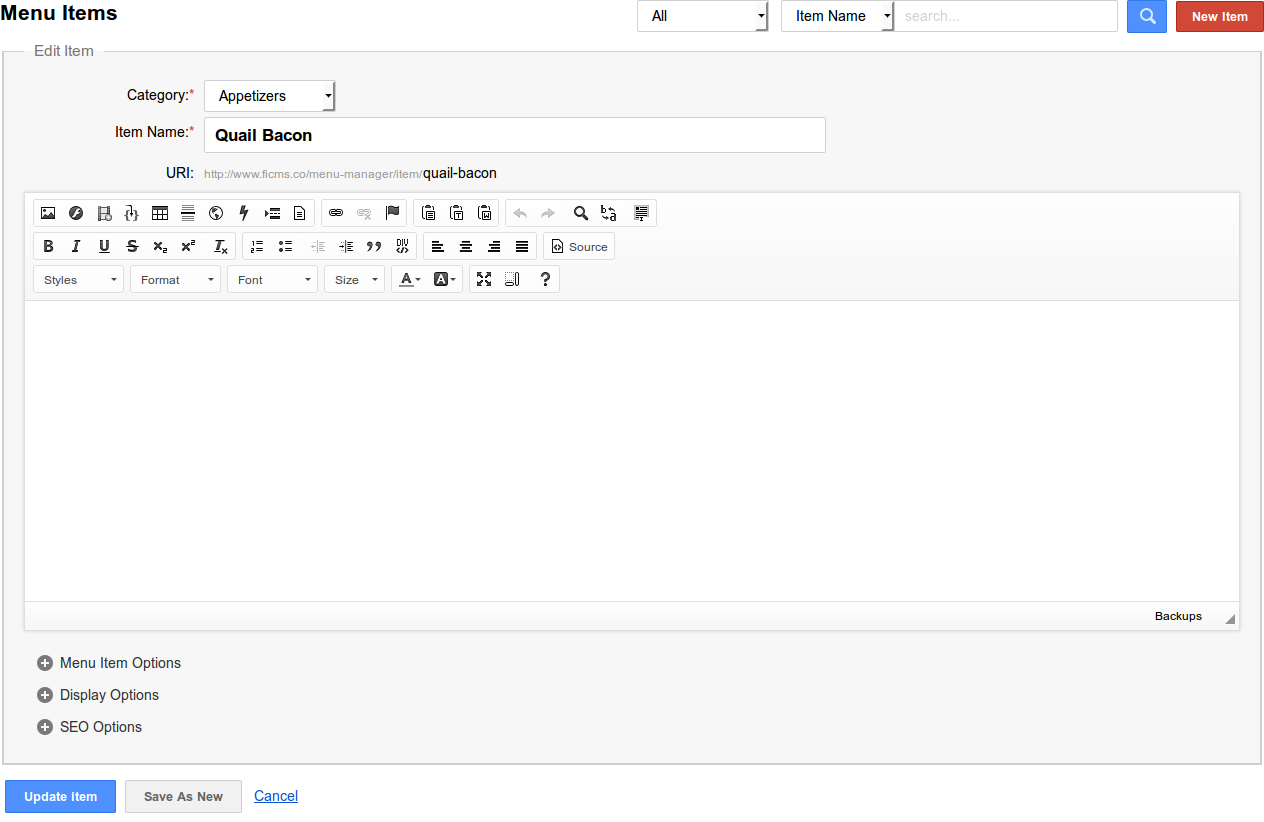
Task: Click the Item Name field containing Quail Bacon
Action: pyautogui.click(x=514, y=135)
